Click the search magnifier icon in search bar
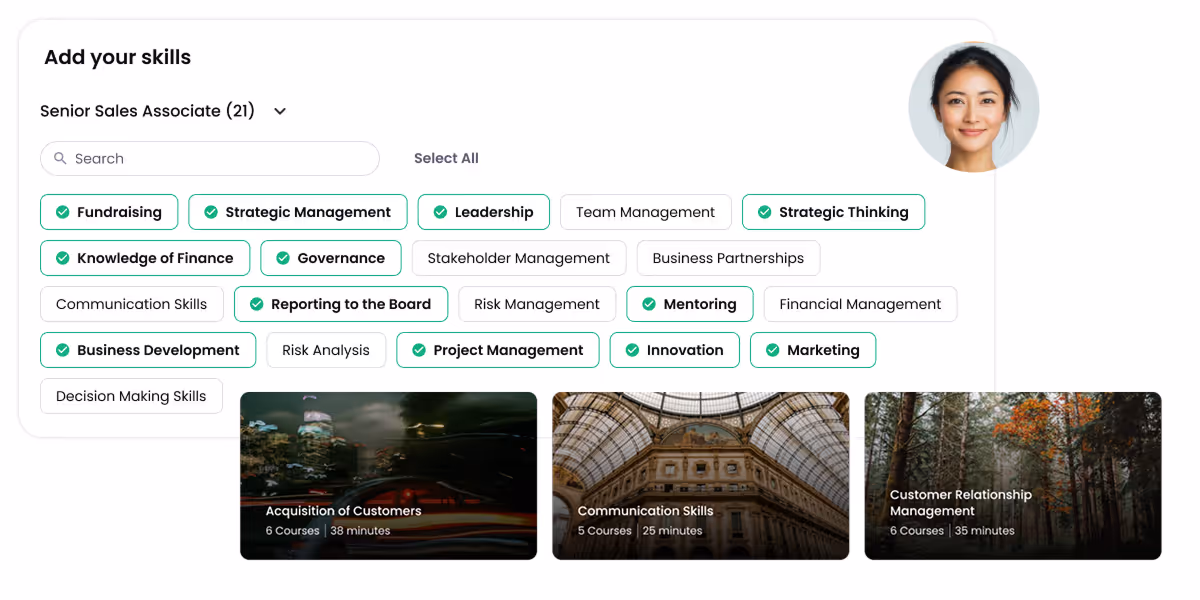Screen dimensions: 1200x600 [x=62, y=158]
